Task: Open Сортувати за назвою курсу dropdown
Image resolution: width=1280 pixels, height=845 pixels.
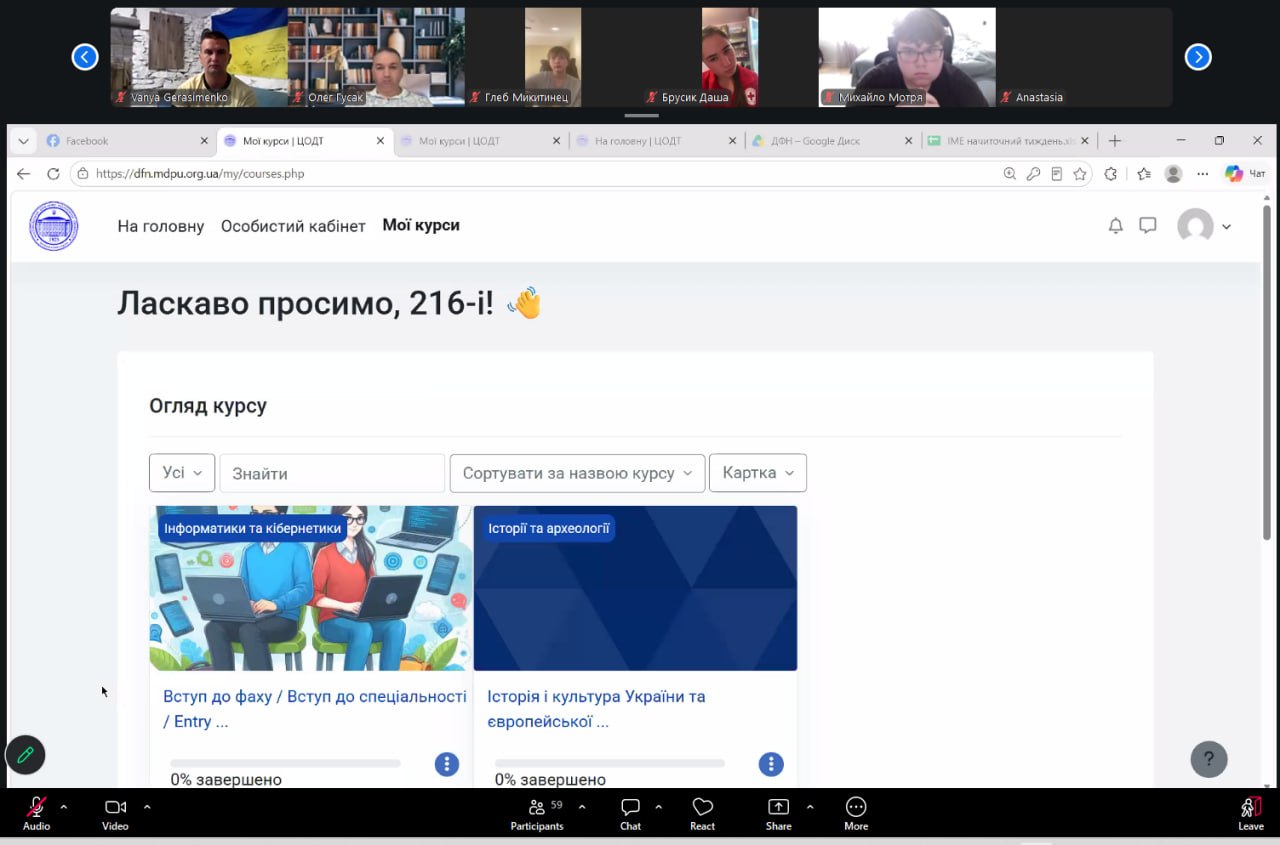Action: (577, 473)
